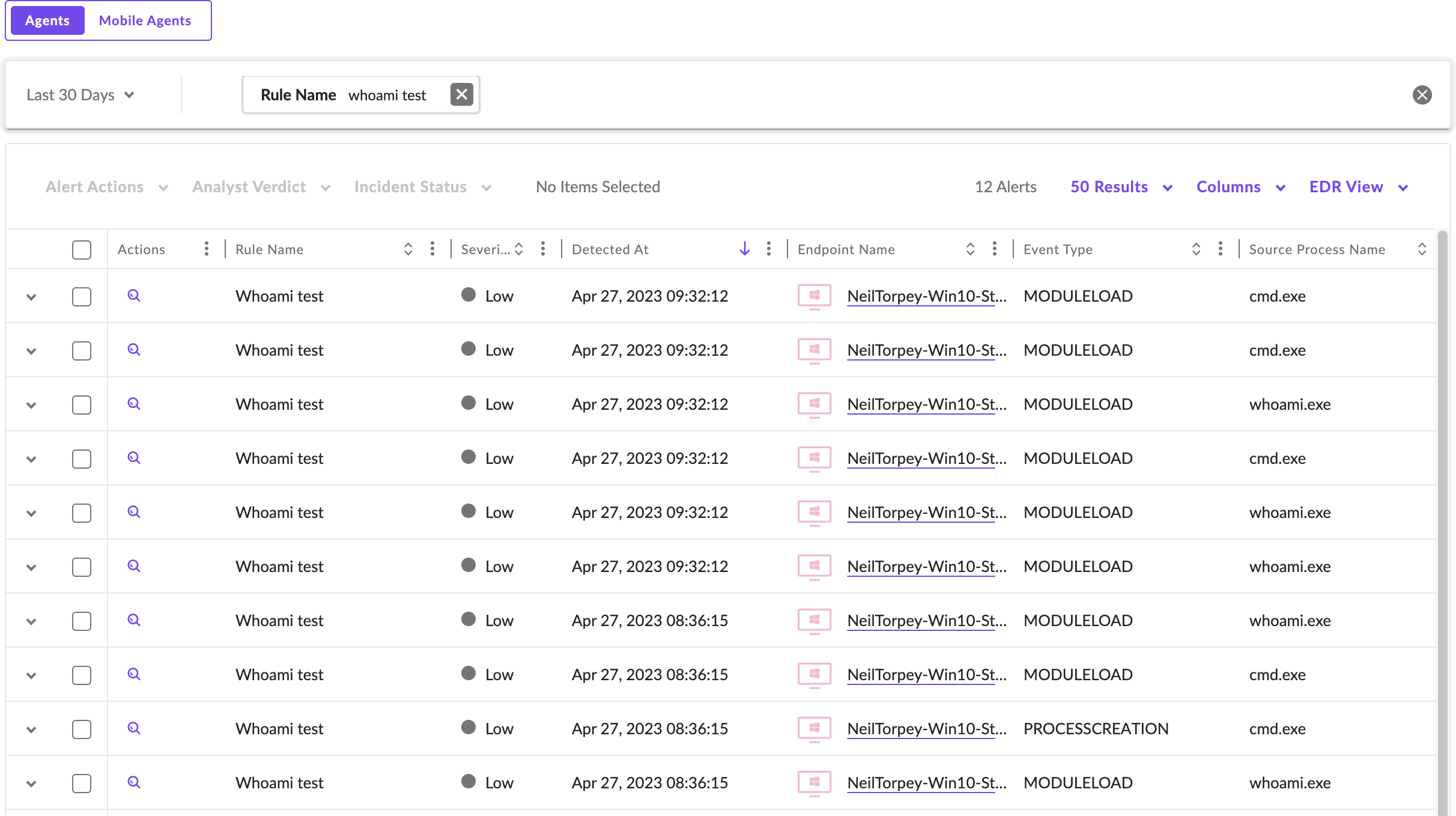Switch to the Mobile Agents tab

tap(145, 20)
